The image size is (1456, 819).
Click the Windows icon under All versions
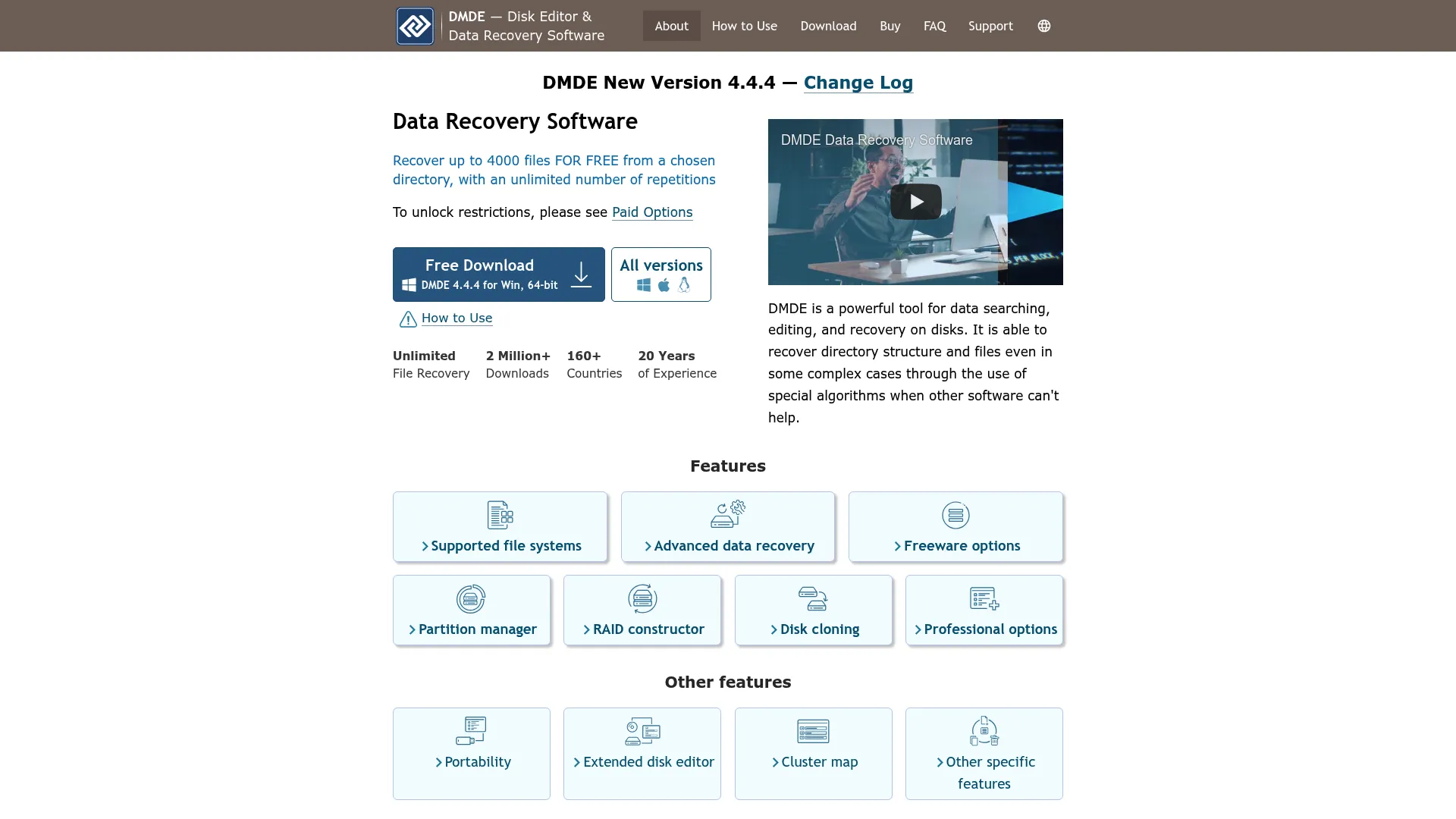pos(644,285)
